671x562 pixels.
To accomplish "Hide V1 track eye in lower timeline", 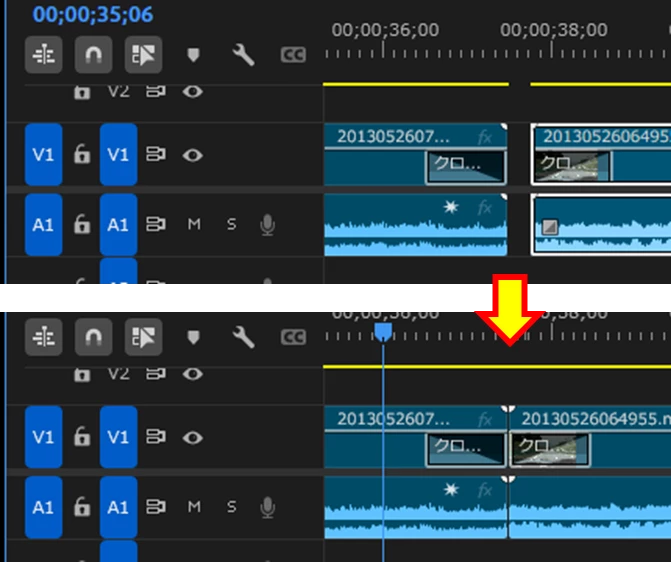I will pyautogui.click(x=193, y=437).
